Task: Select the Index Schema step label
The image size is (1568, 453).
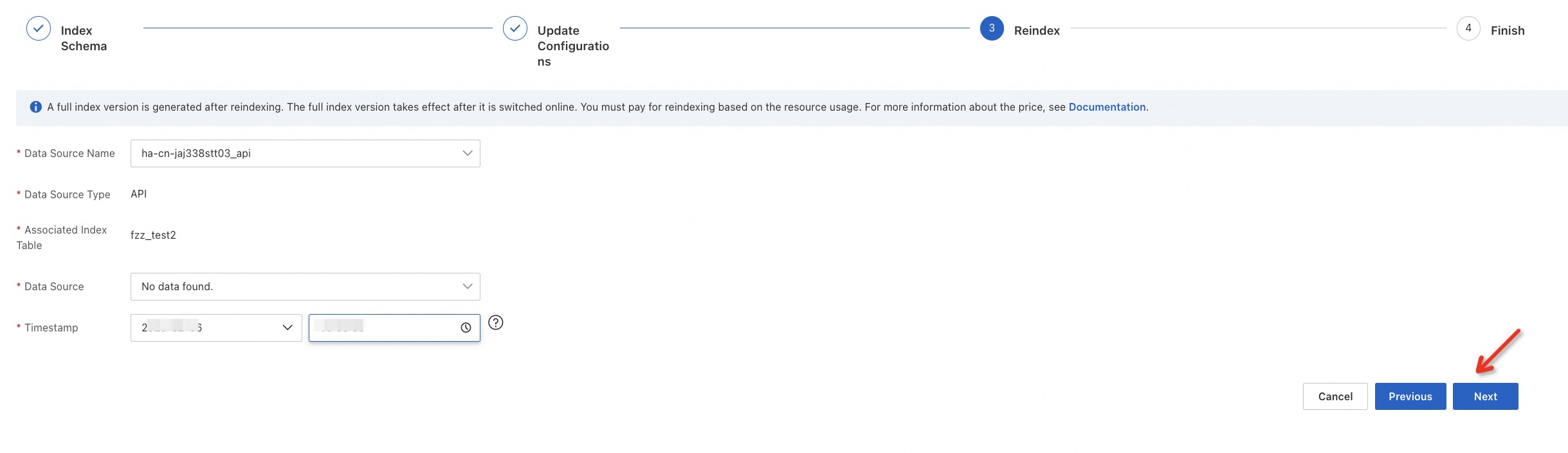Action: tap(84, 38)
